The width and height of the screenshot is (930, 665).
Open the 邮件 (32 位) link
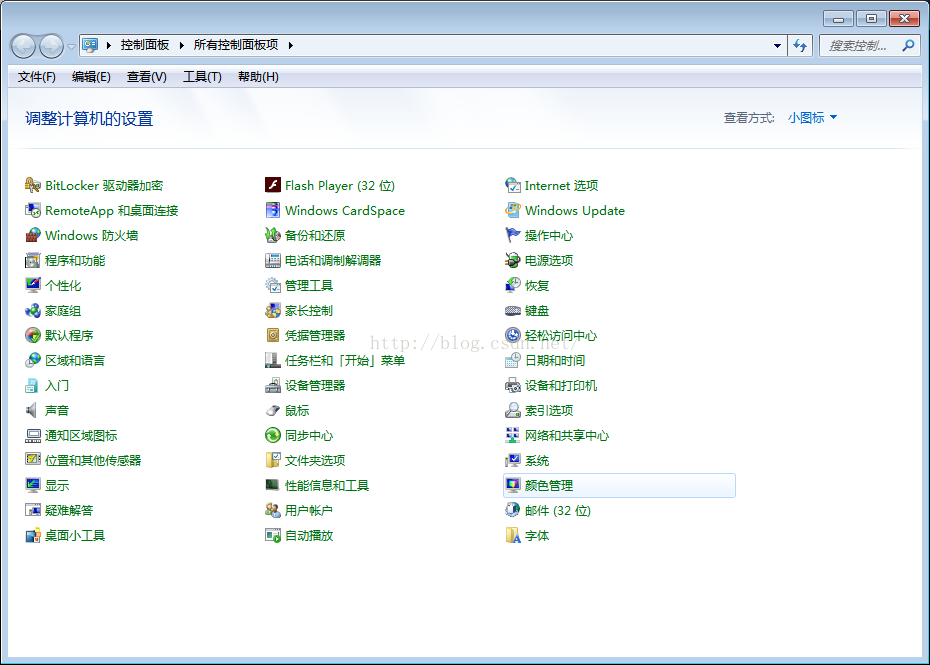point(558,511)
